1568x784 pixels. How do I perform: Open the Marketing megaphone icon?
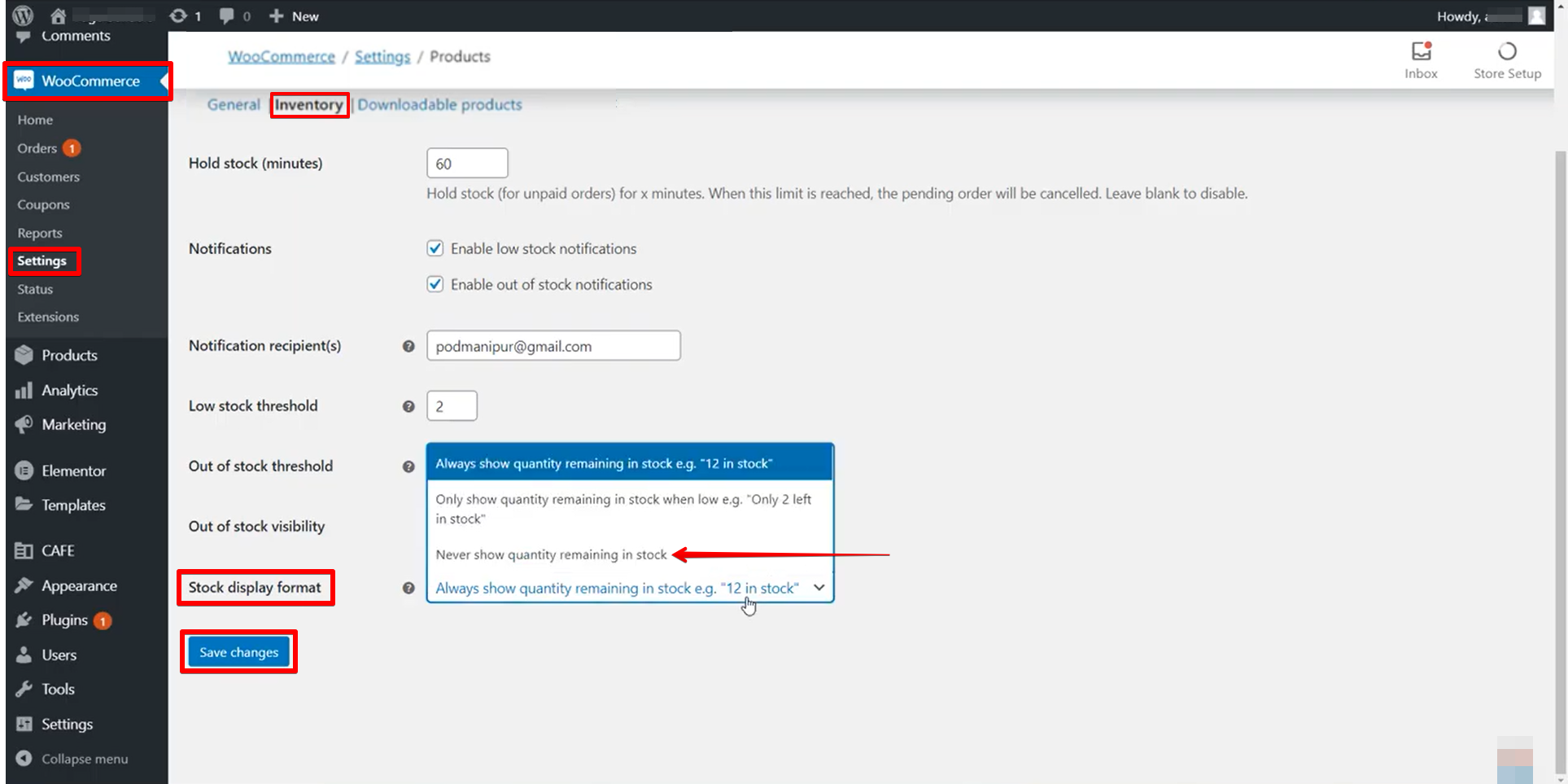tap(24, 424)
